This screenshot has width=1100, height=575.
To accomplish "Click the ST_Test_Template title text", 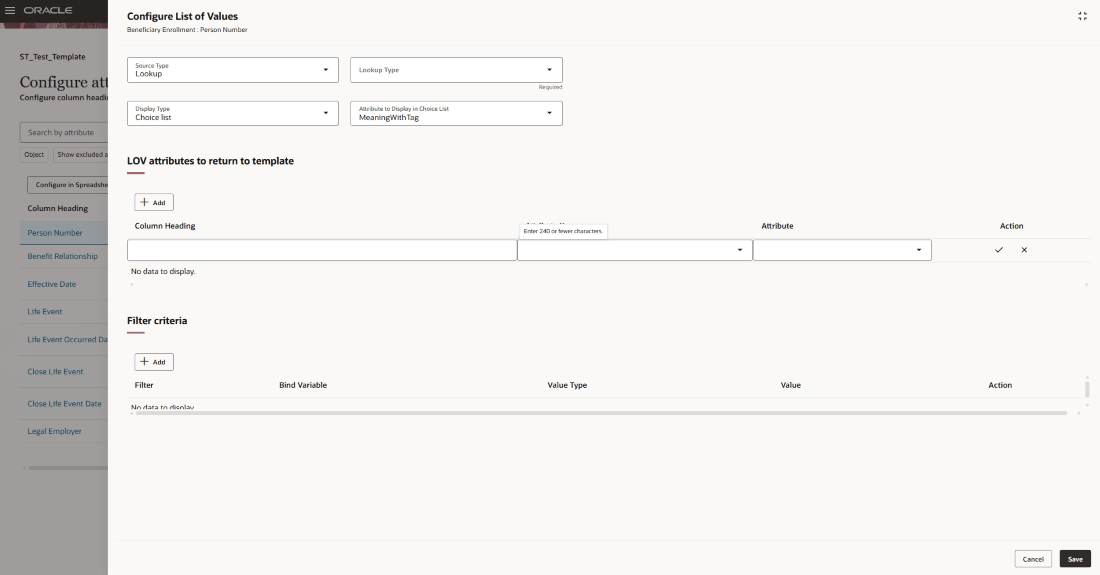I will 53,57.
